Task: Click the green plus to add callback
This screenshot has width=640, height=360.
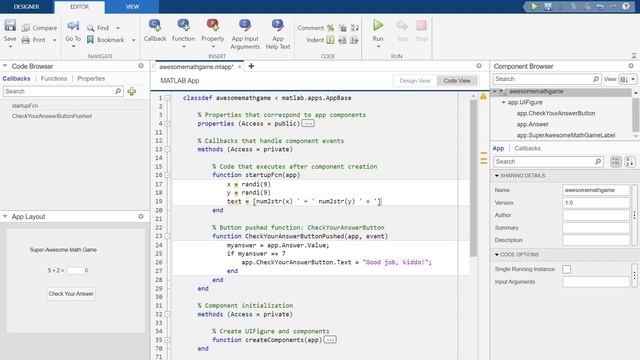Action: coord(131,91)
